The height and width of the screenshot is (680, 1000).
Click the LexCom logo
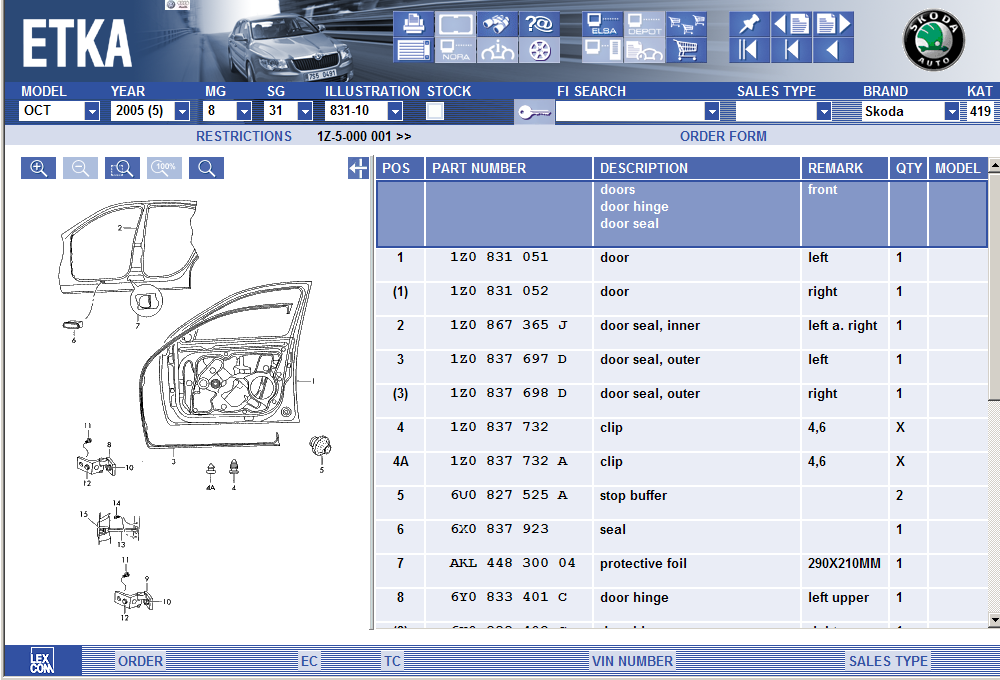click(x=42, y=661)
